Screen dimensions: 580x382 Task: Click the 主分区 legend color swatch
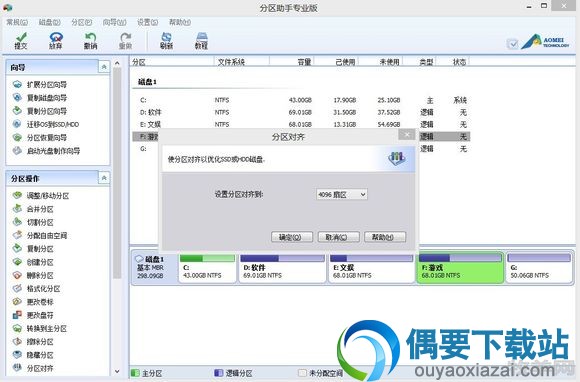coord(135,373)
